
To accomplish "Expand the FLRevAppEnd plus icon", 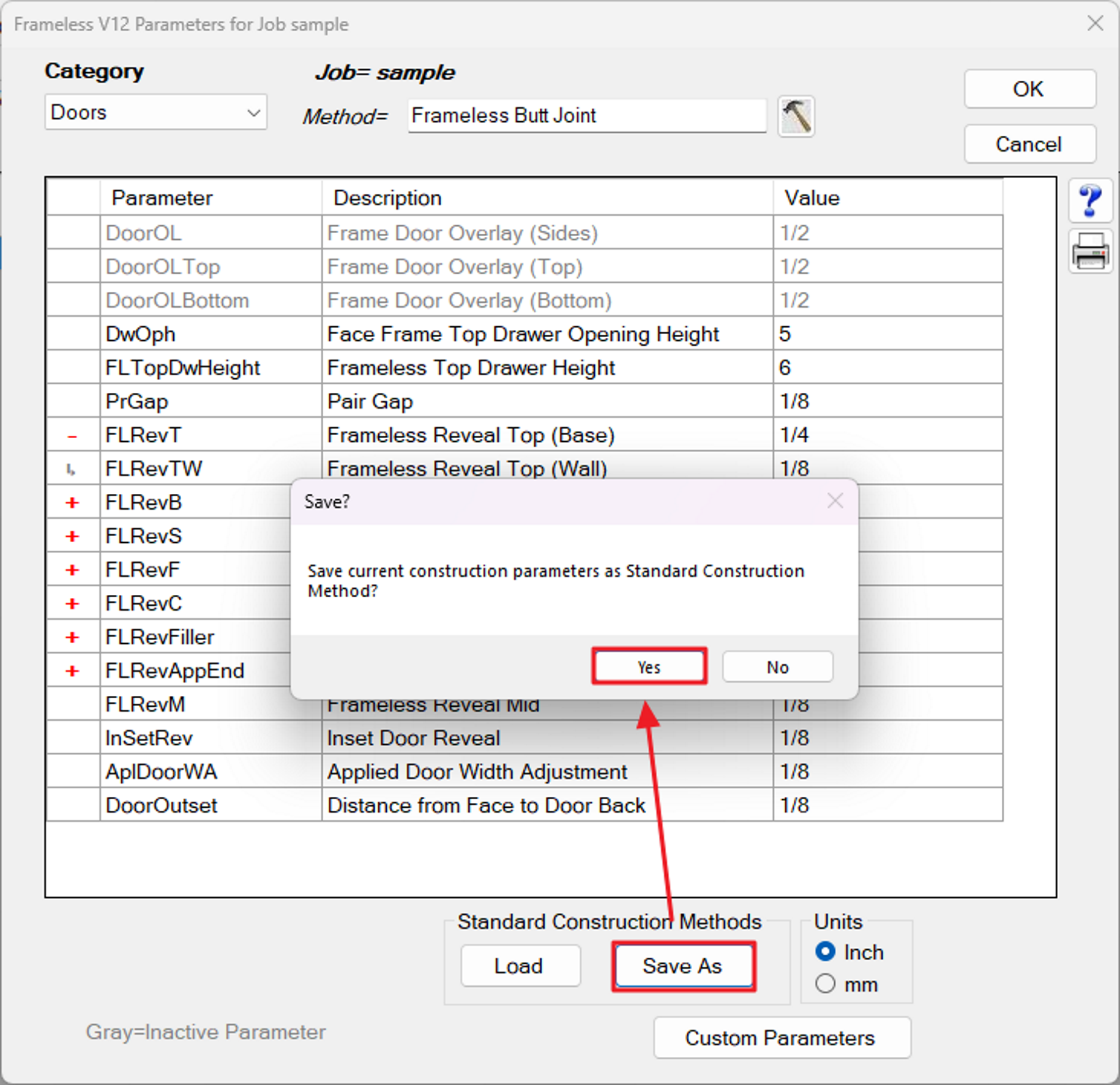I will [73, 671].
